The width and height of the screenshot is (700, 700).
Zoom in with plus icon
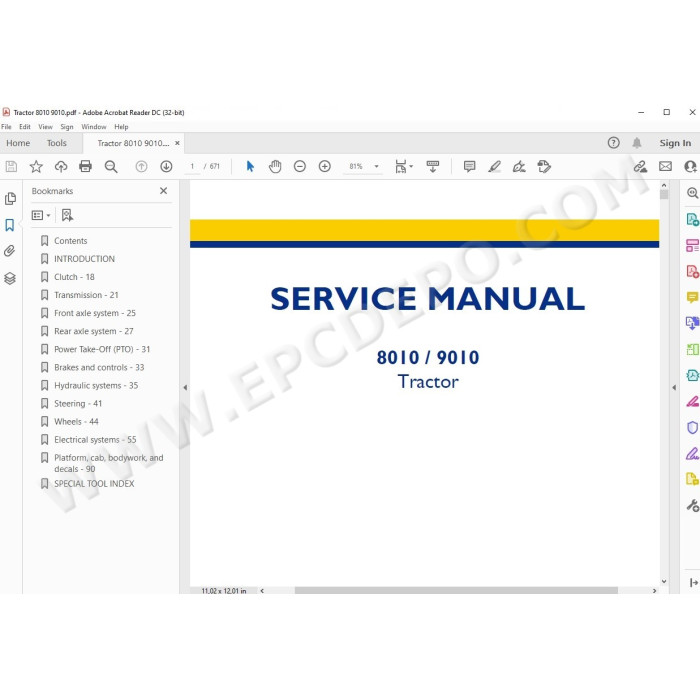pos(325,167)
